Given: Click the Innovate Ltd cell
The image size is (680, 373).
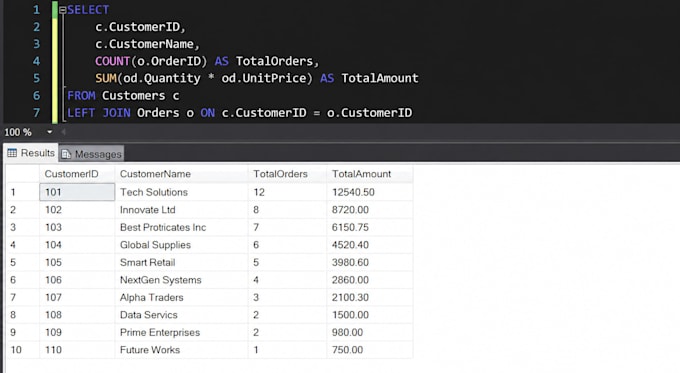Looking at the screenshot, I should (181, 210).
